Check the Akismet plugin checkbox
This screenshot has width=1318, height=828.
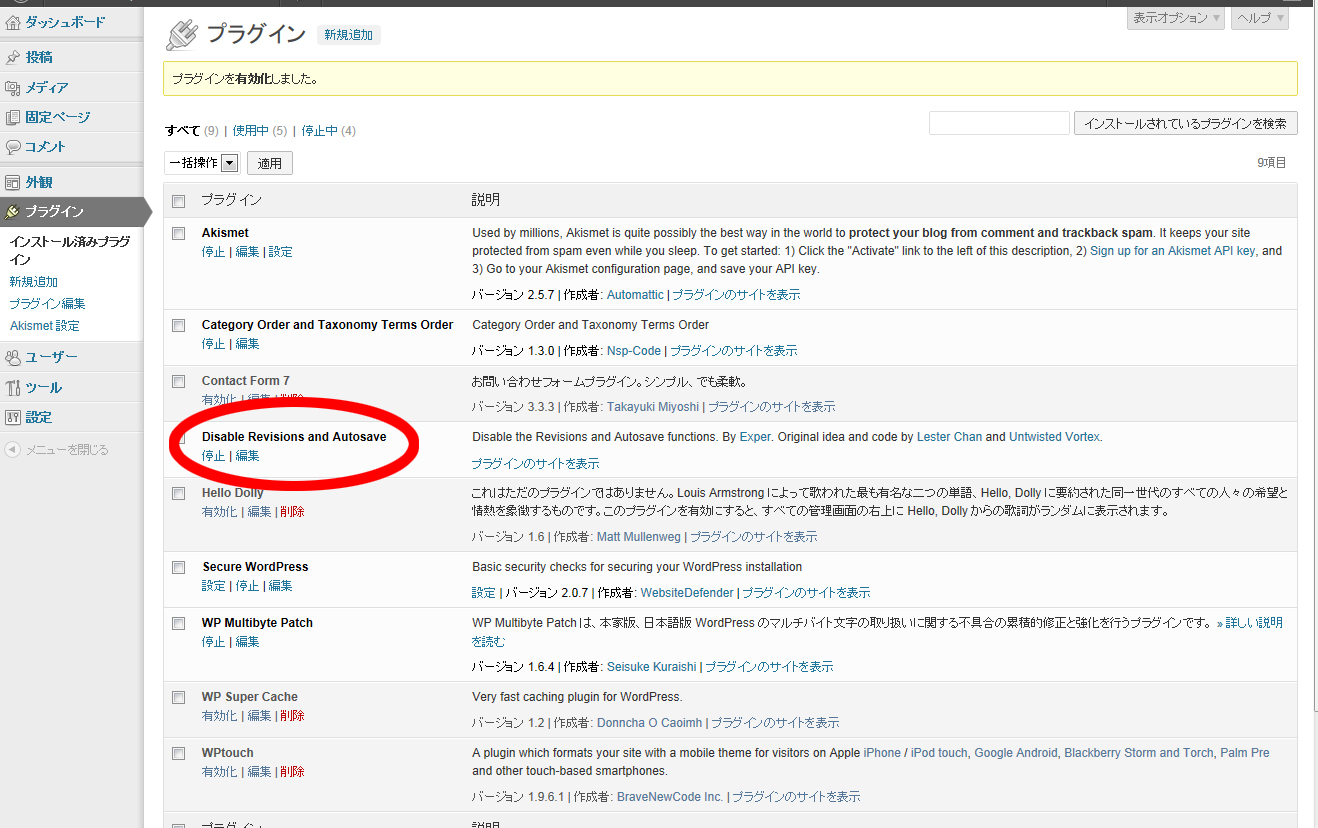tap(179, 233)
